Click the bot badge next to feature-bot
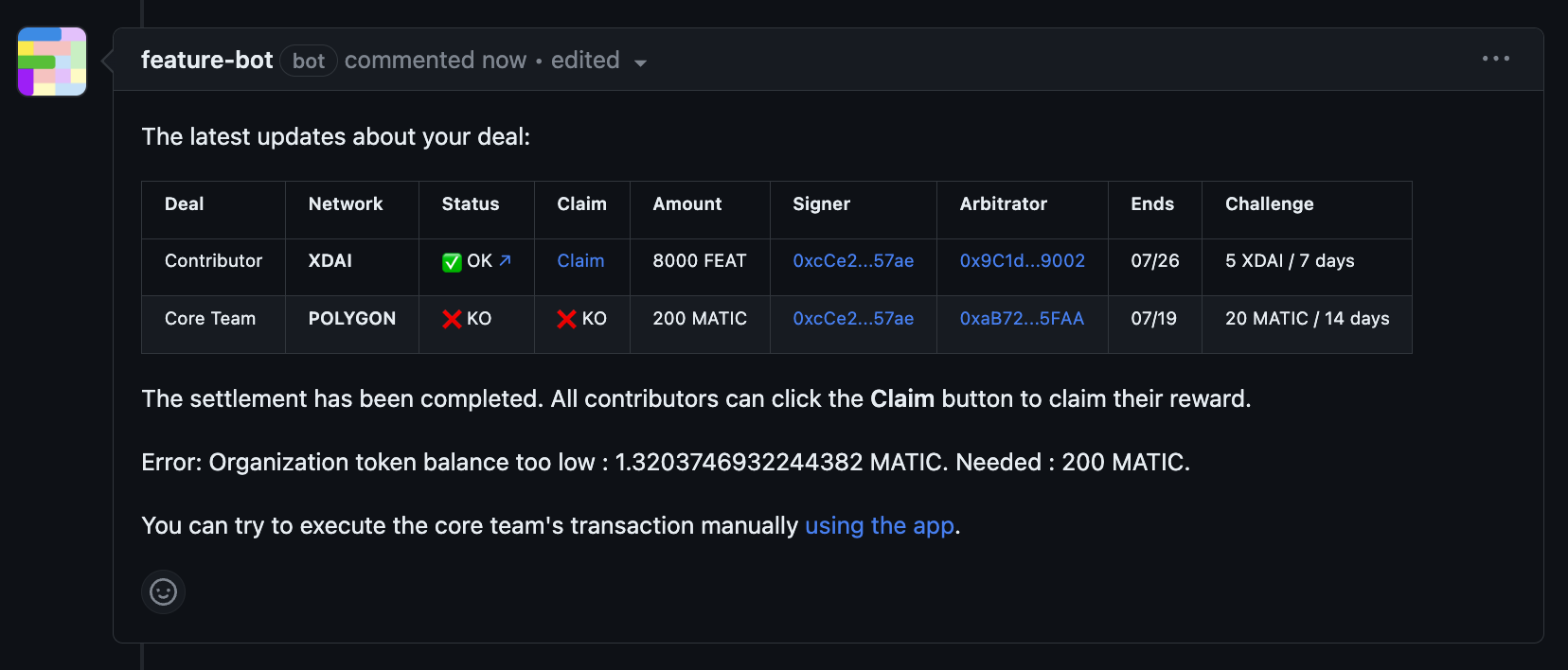 pos(308,61)
